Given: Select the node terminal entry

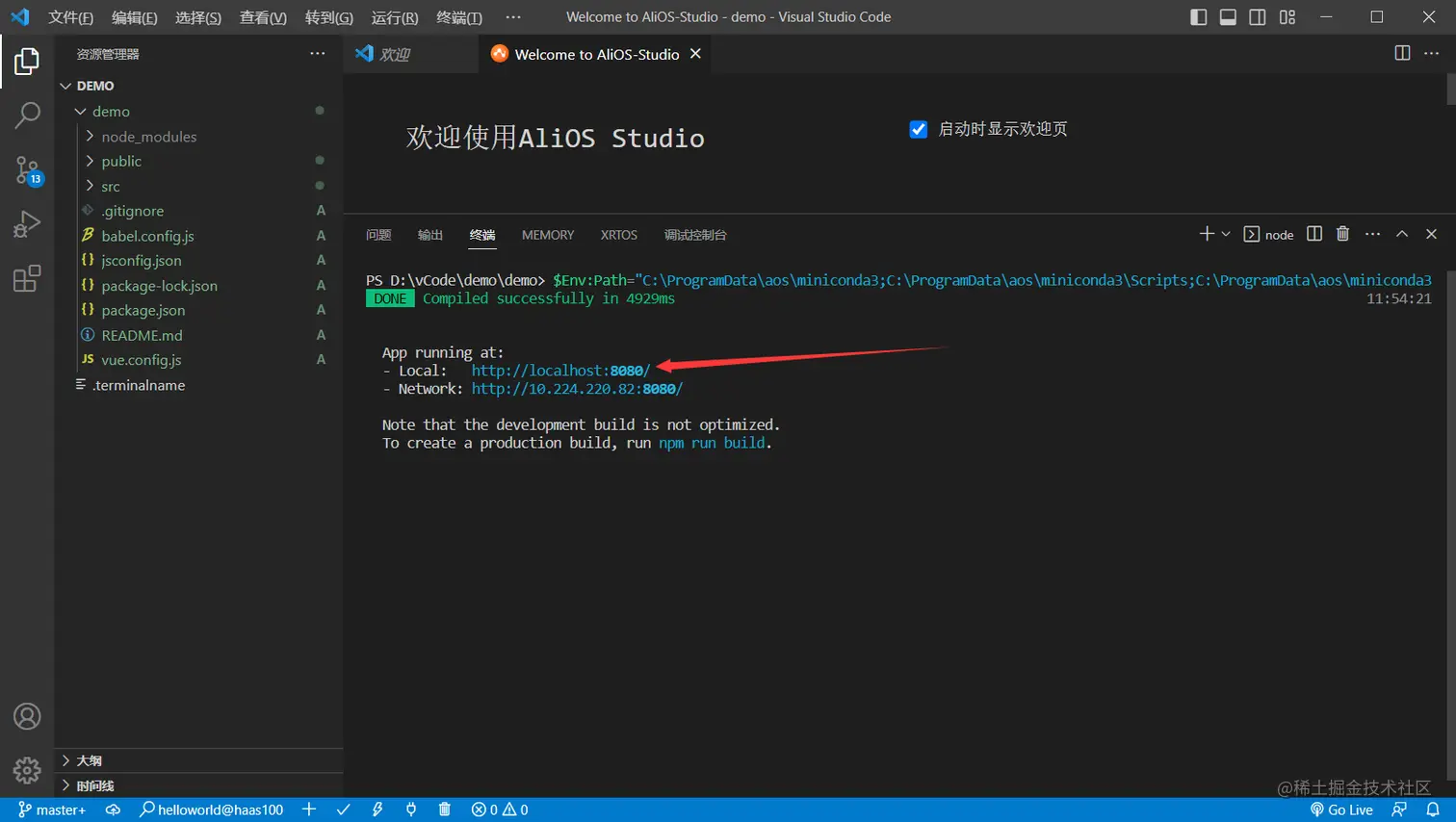Looking at the screenshot, I should click(1268, 234).
